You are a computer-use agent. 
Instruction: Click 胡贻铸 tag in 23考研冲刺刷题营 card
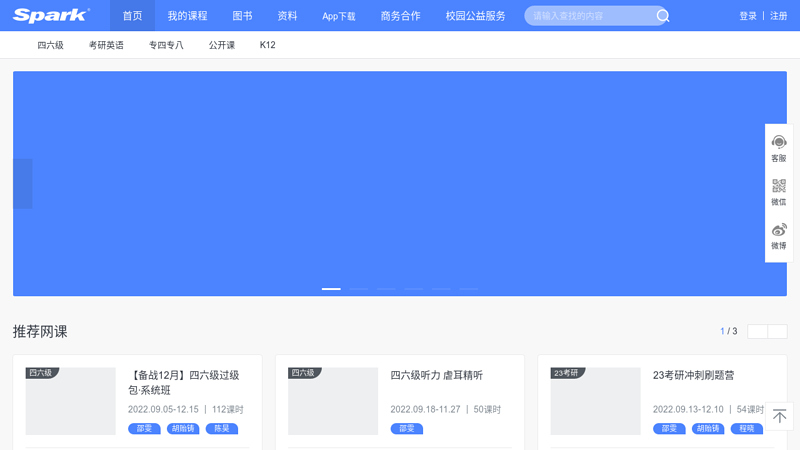pyautogui.click(x=708, y=429)
